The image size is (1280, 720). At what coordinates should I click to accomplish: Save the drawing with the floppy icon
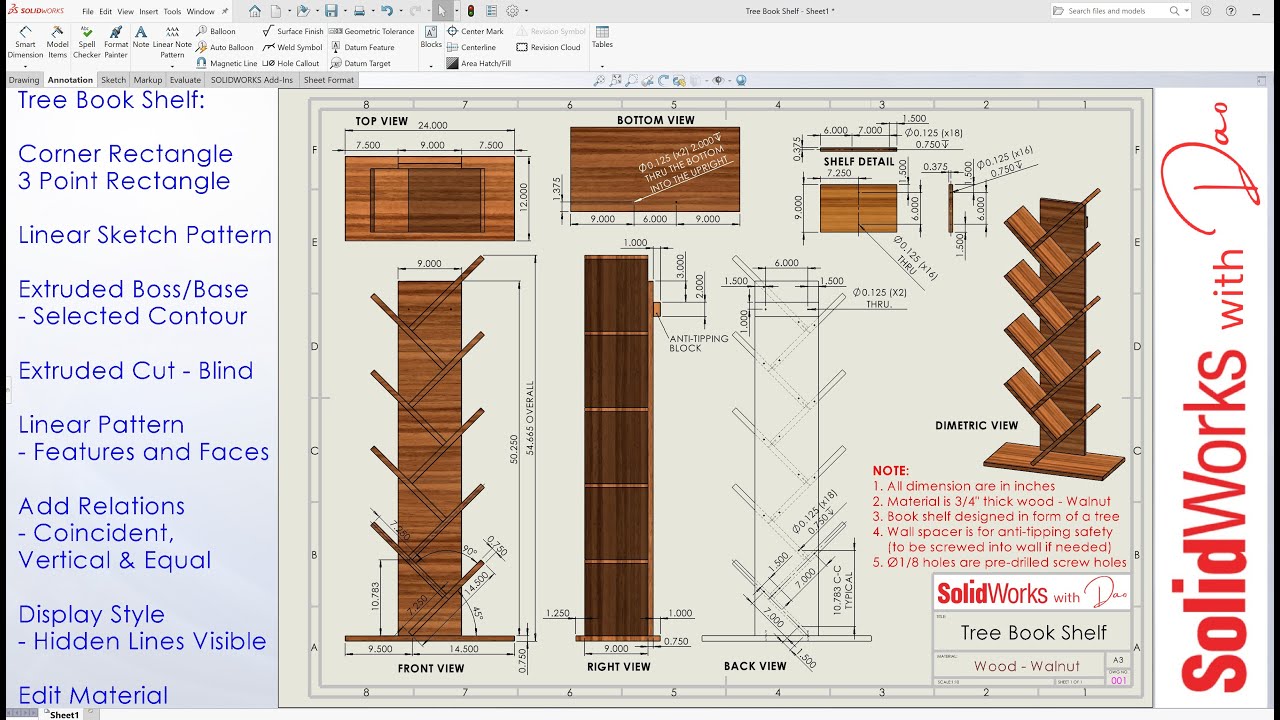coord(331,11)
